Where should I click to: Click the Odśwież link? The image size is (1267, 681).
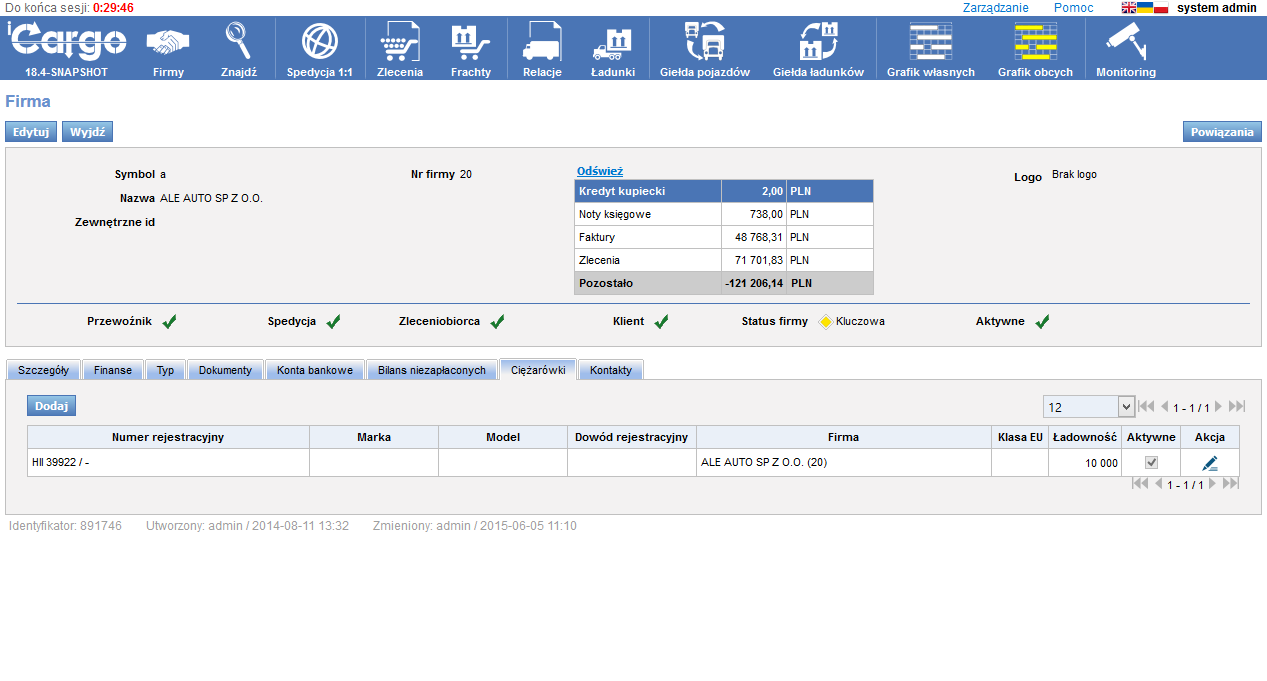(599, 171)
